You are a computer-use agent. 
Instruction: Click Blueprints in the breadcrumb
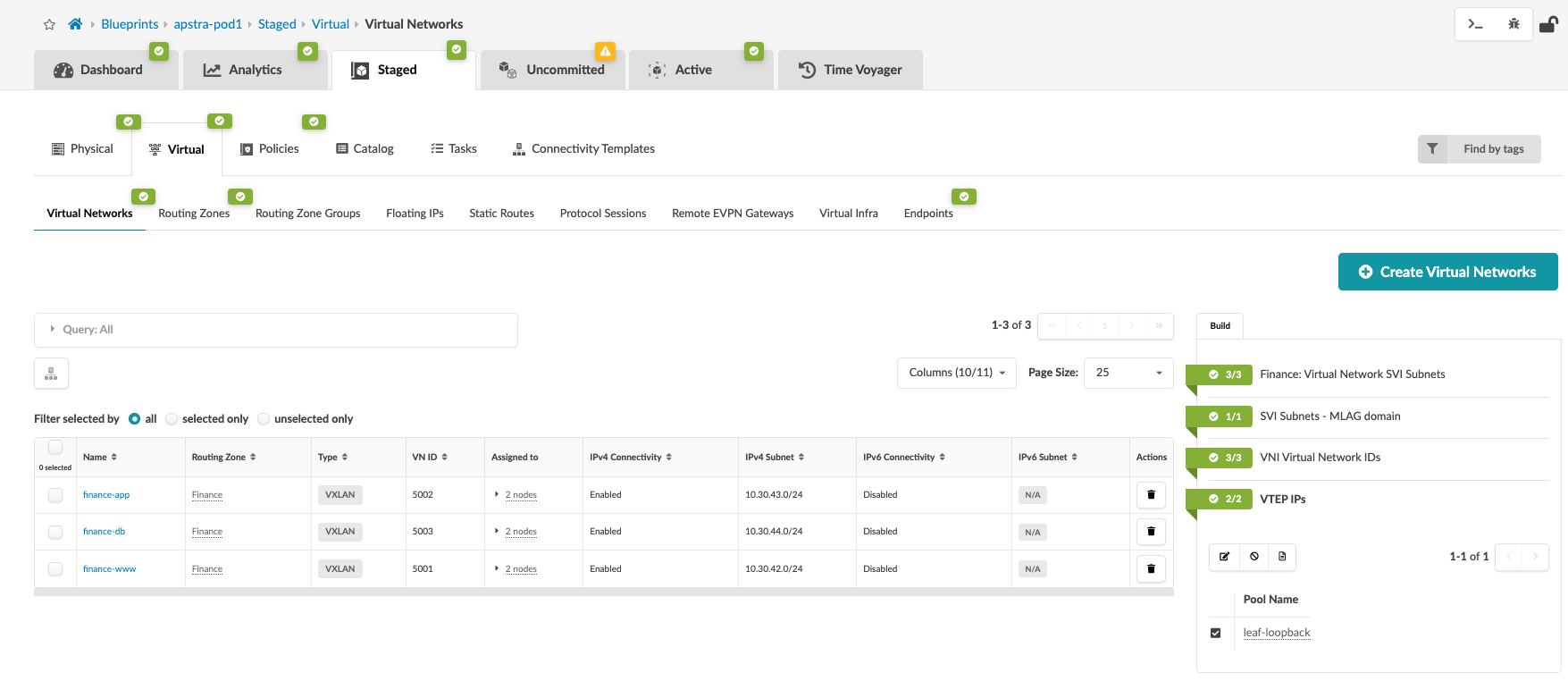pos(130,24)
